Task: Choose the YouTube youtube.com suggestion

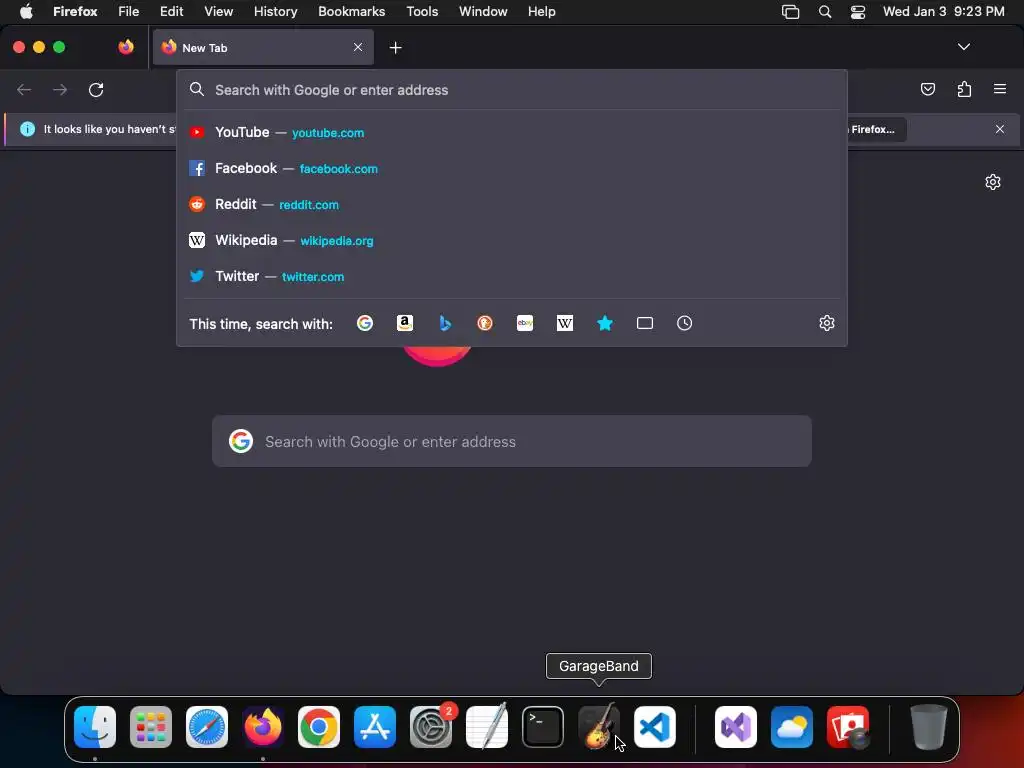Action: [x=512, y=133]
